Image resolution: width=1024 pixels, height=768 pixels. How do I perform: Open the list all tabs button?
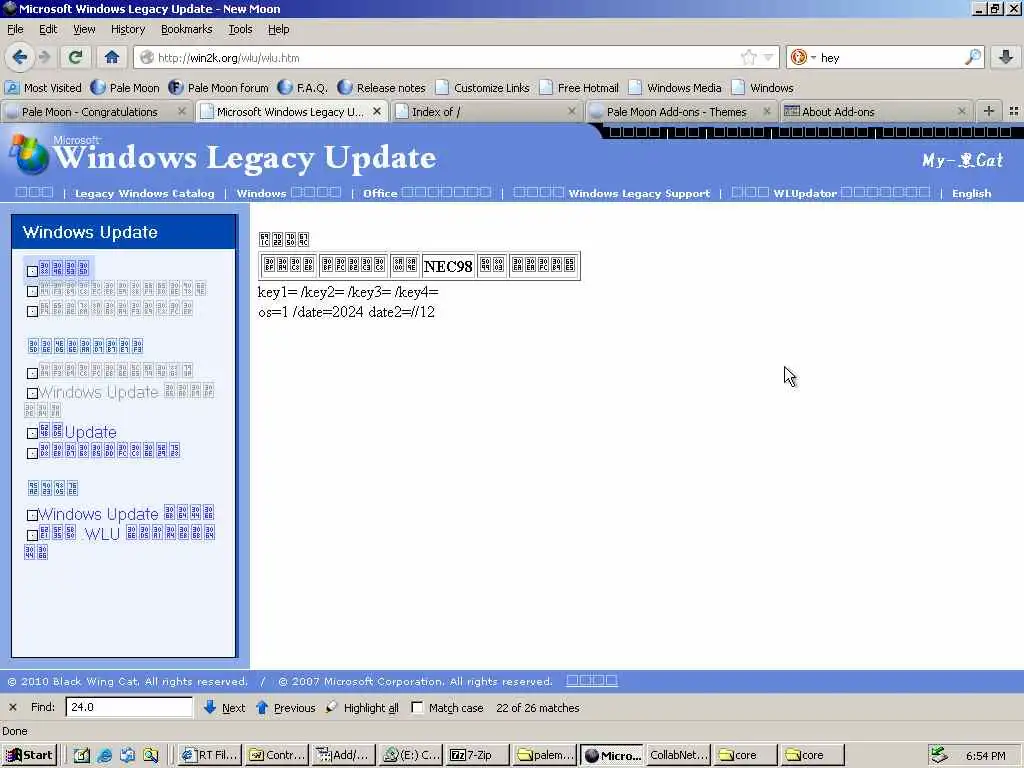point(1014,111)
